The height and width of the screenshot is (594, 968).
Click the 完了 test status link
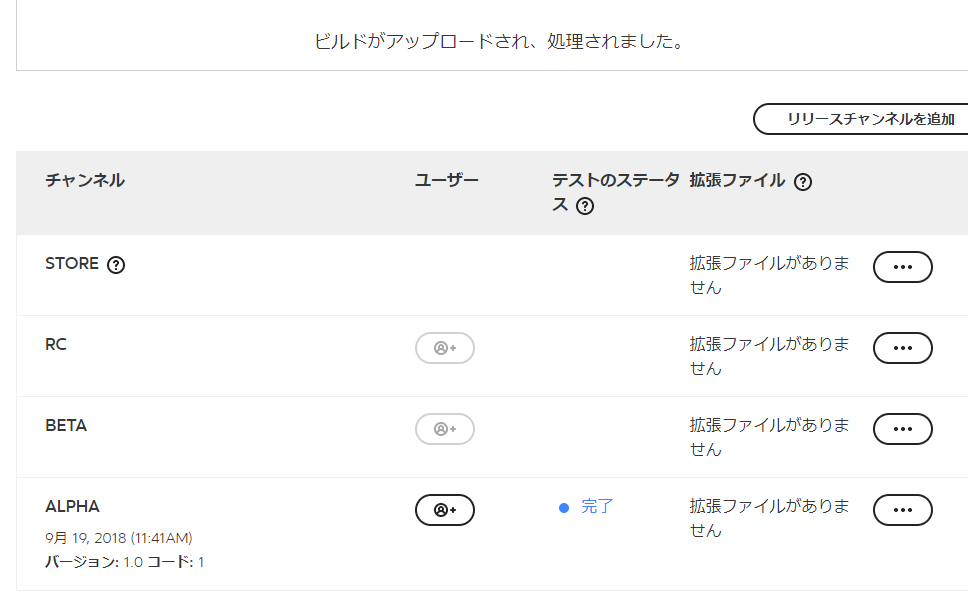597,507
